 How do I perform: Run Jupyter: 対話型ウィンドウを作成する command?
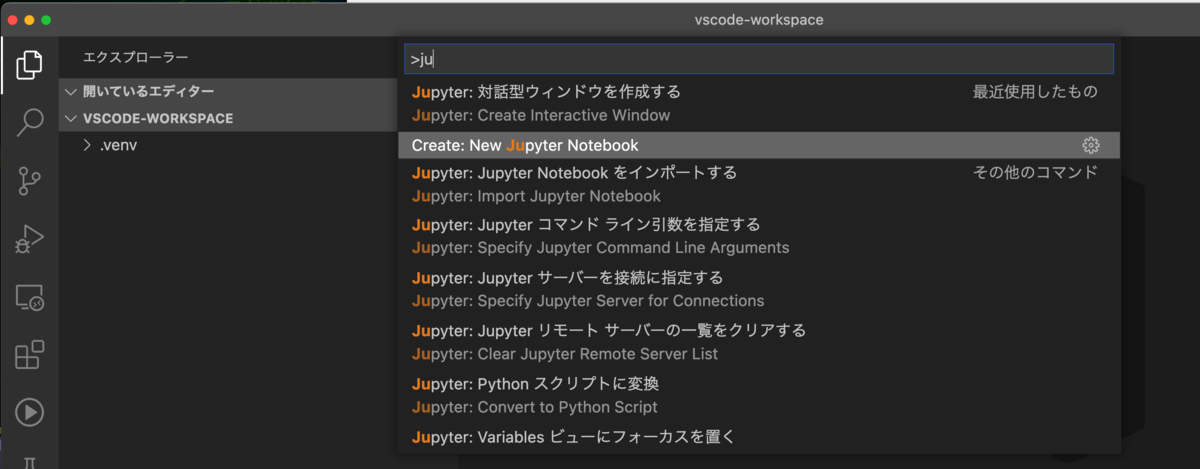[x=758, y=103]
